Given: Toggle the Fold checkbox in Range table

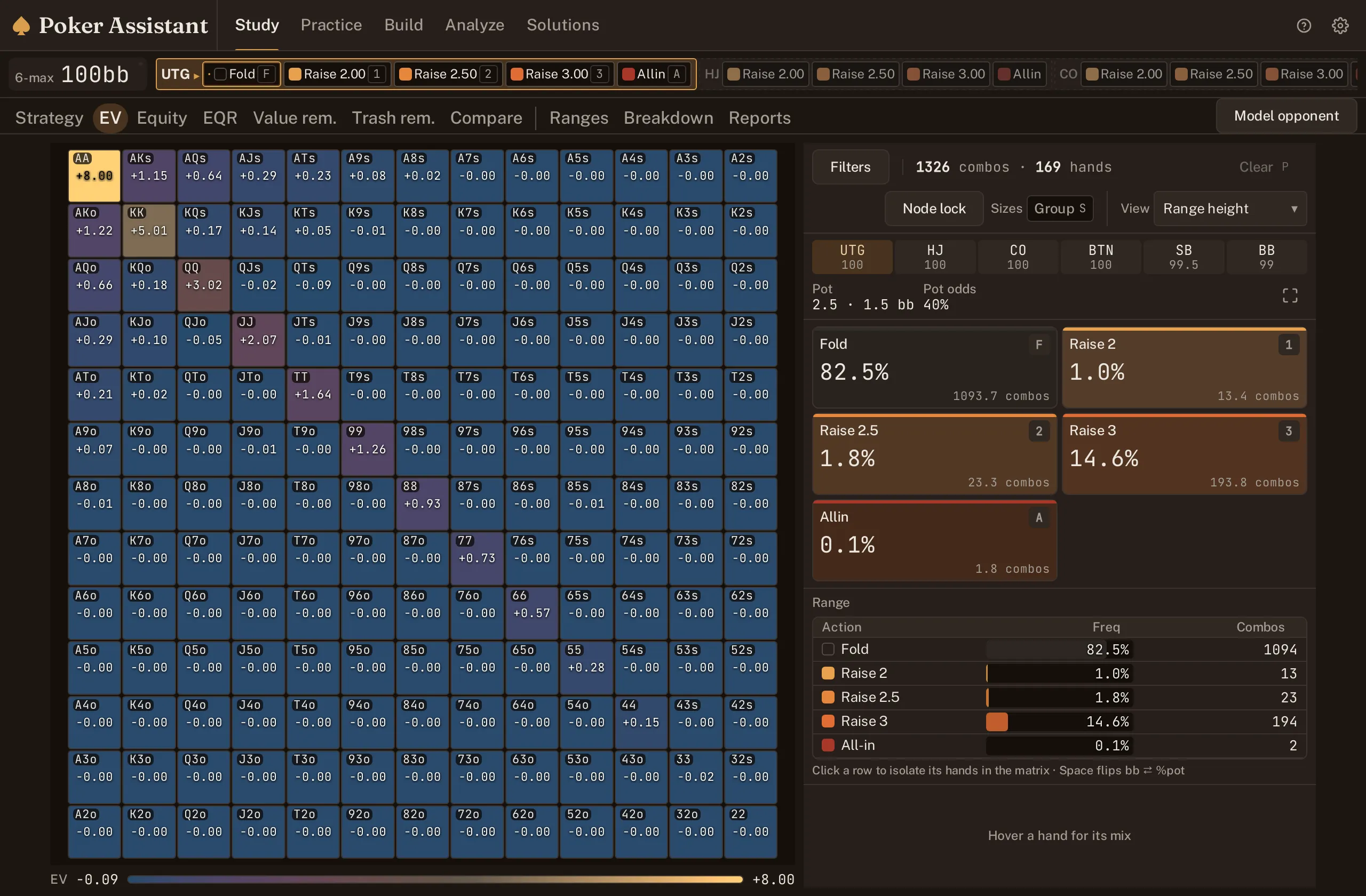Looking at the screenshot, I should (x=828, y=649).
